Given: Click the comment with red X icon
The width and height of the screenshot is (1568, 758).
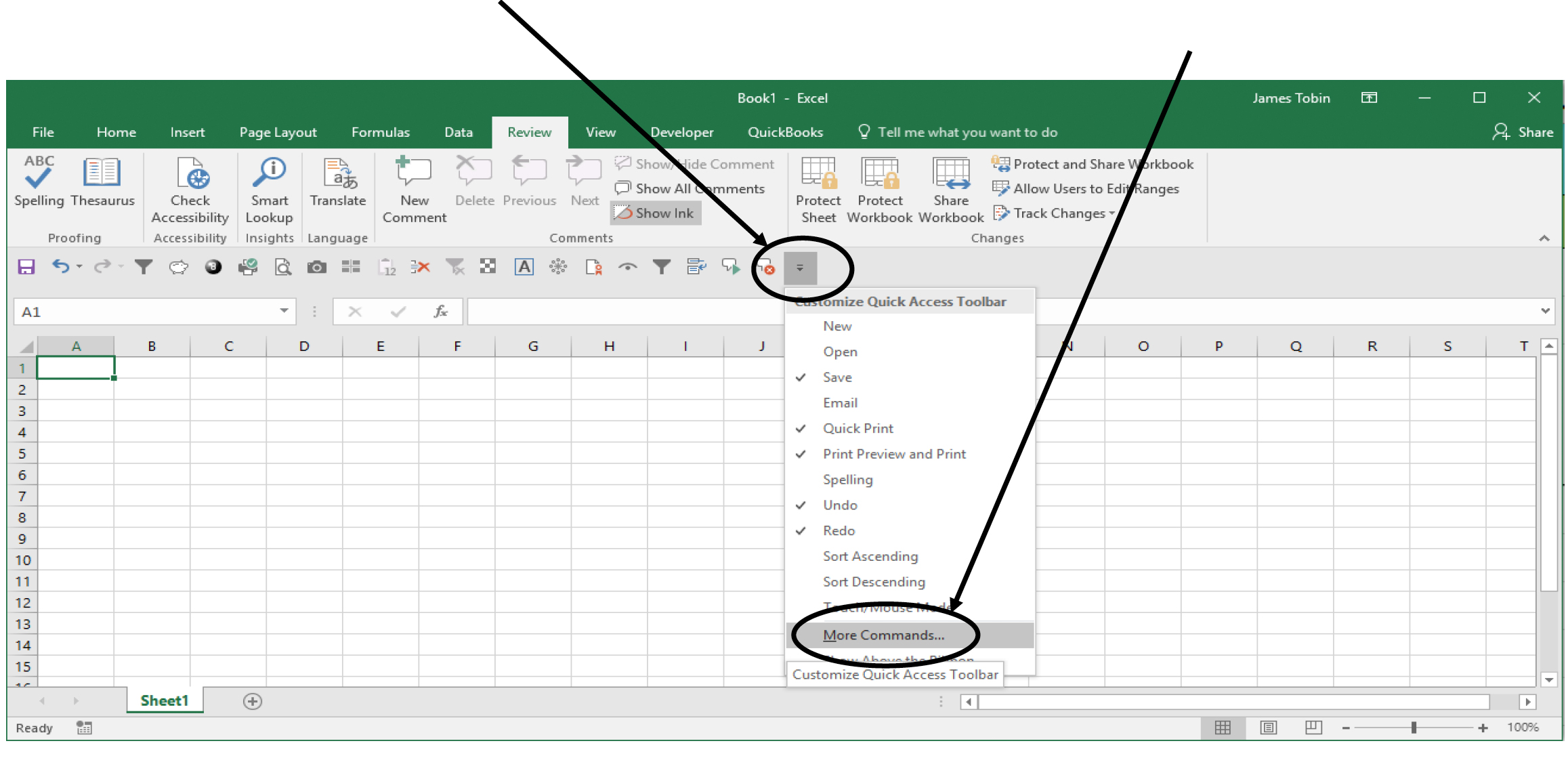Looking at the screenshot, I should [766, 268].
